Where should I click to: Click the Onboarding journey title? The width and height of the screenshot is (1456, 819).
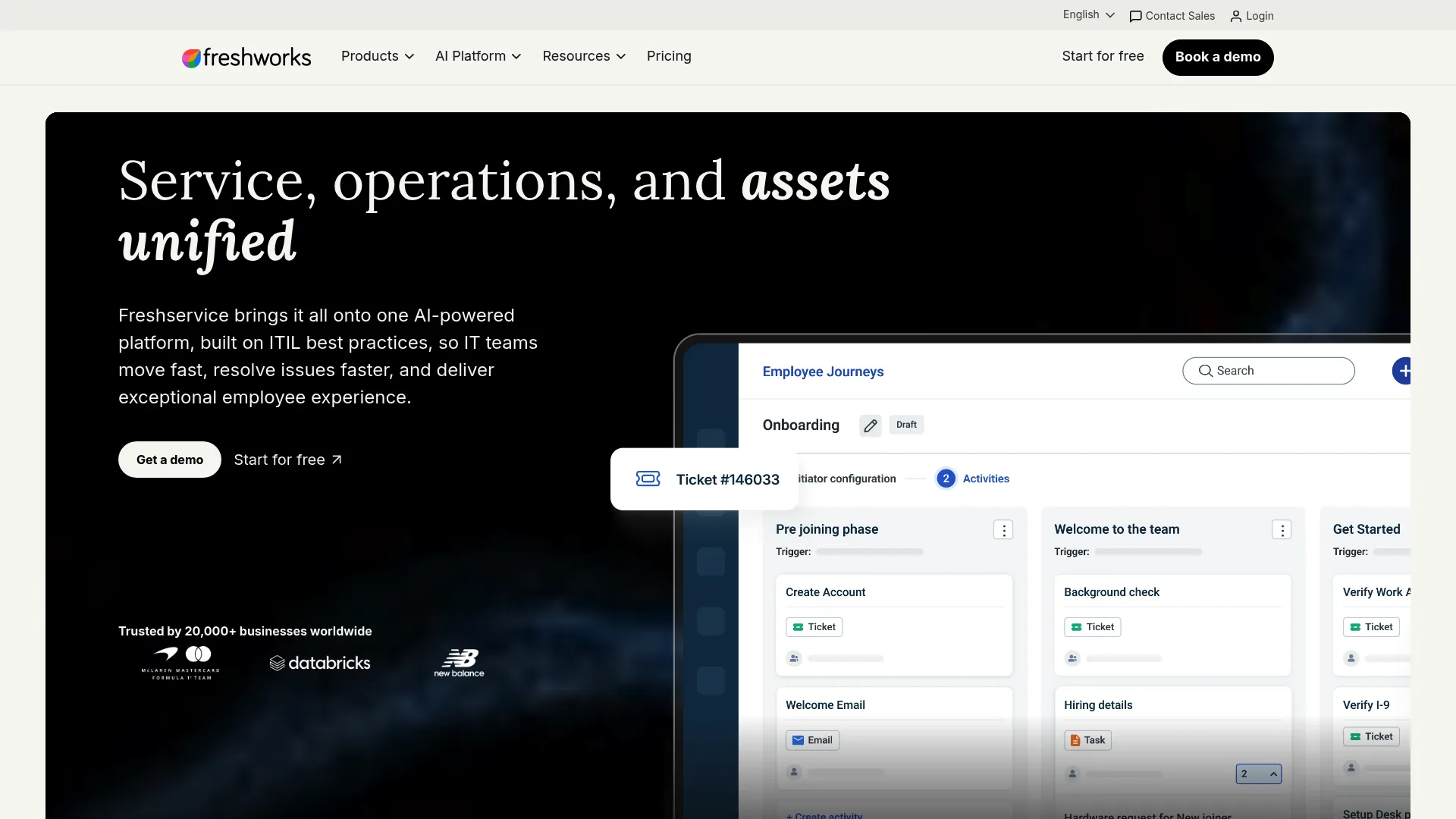(801, 425)
